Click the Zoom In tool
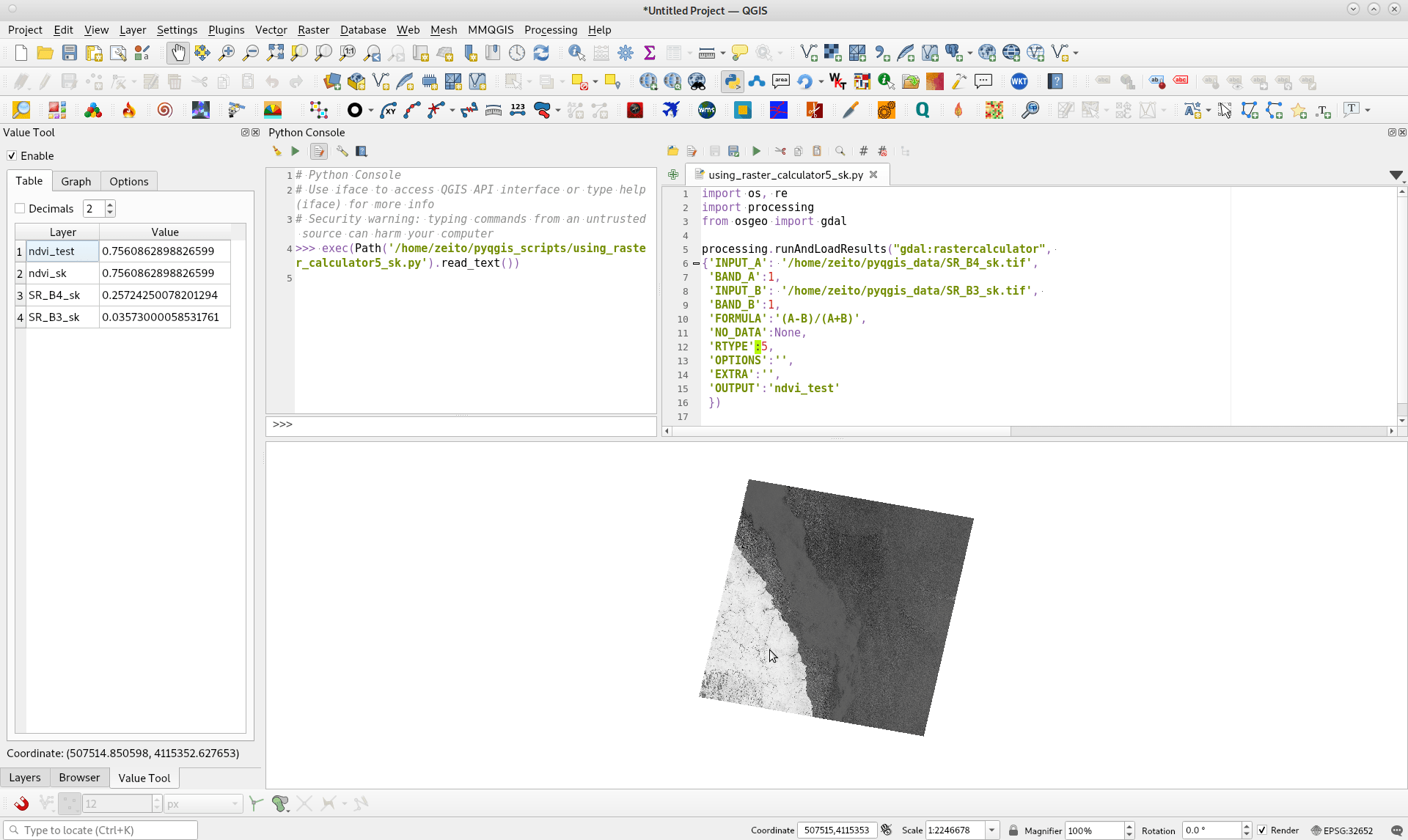The height and width of the screenshot is (840, 1408). click(x=227, y=53)
